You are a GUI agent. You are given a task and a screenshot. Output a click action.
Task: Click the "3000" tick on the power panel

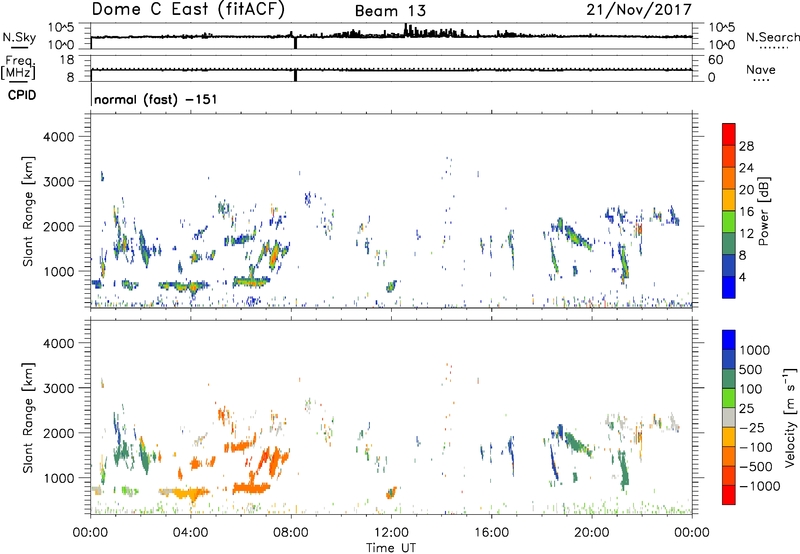tap(58, 182)
